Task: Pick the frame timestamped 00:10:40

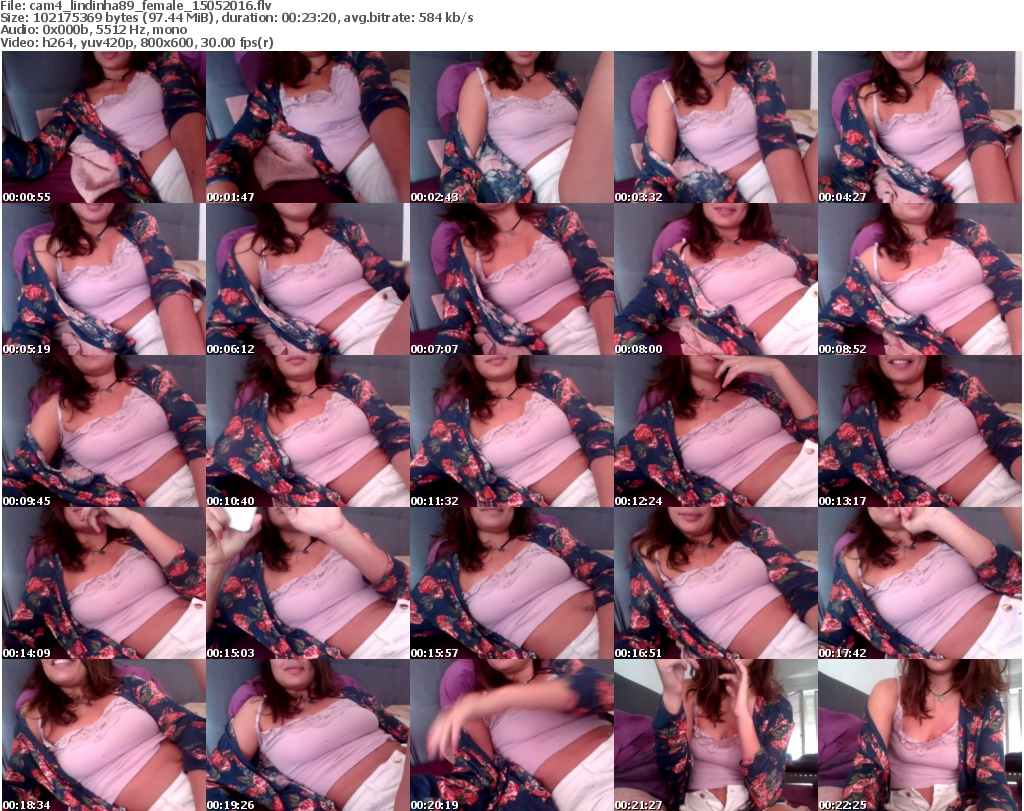Action: click(308, 432)
